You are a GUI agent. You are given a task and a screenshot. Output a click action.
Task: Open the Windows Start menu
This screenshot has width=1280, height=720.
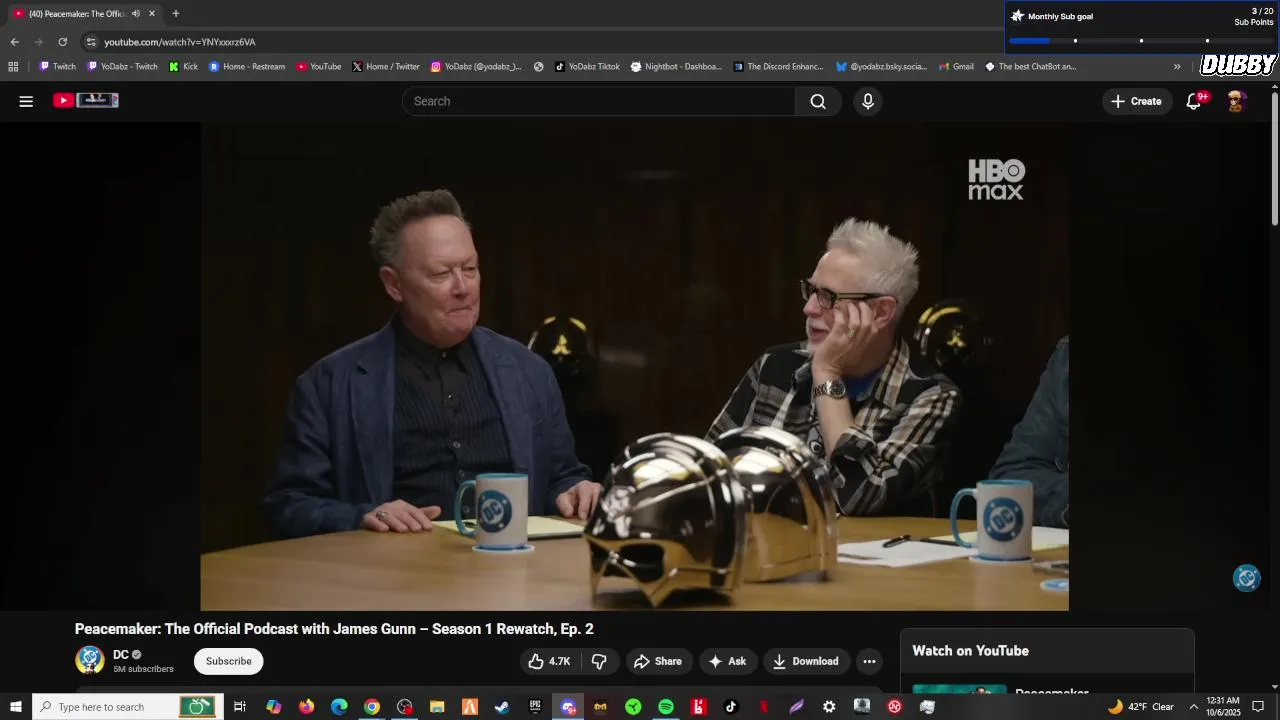(15, 707)
